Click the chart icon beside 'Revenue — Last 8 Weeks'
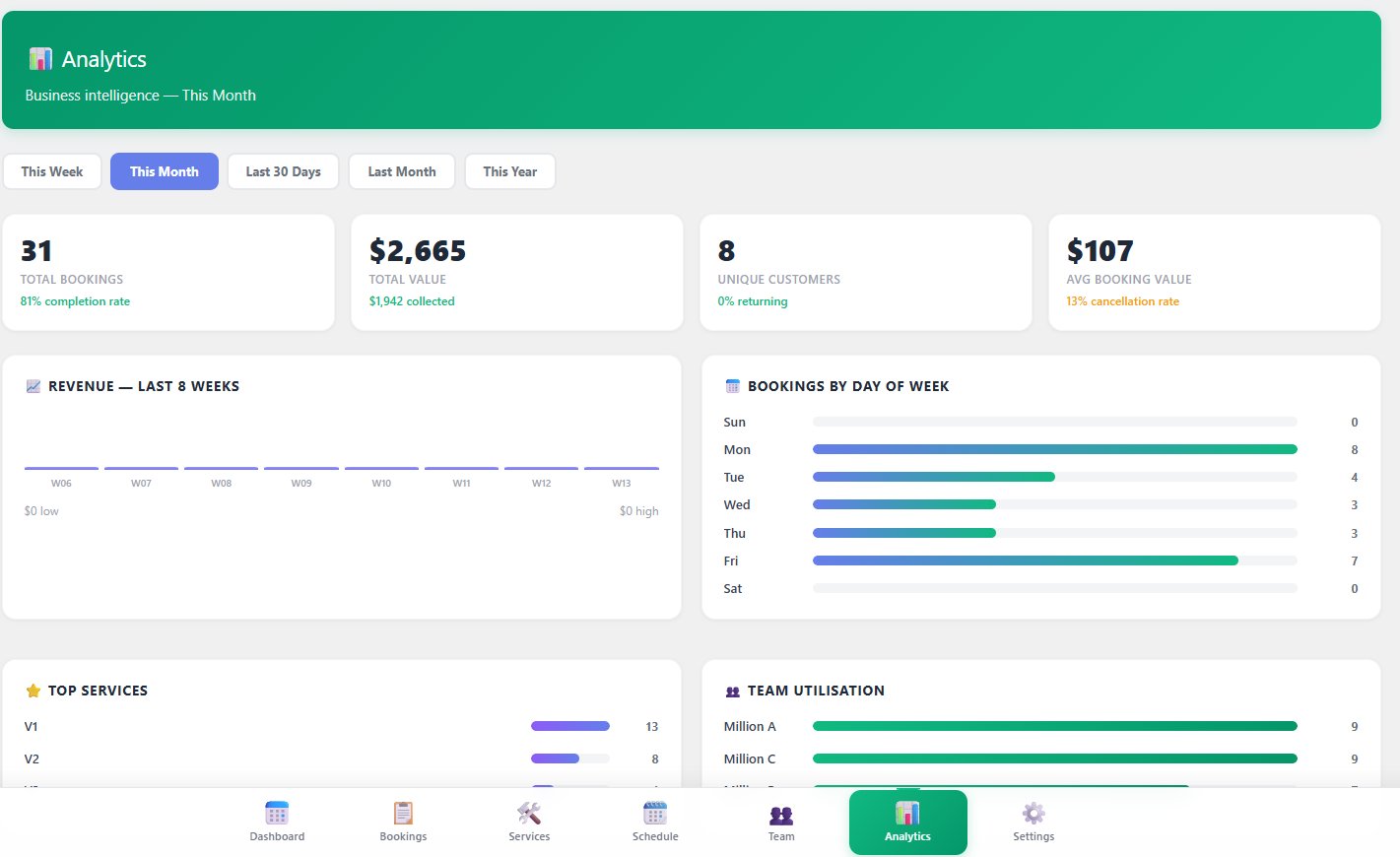The height and width of the screenshot is (857, 1400). coord(34,386)
